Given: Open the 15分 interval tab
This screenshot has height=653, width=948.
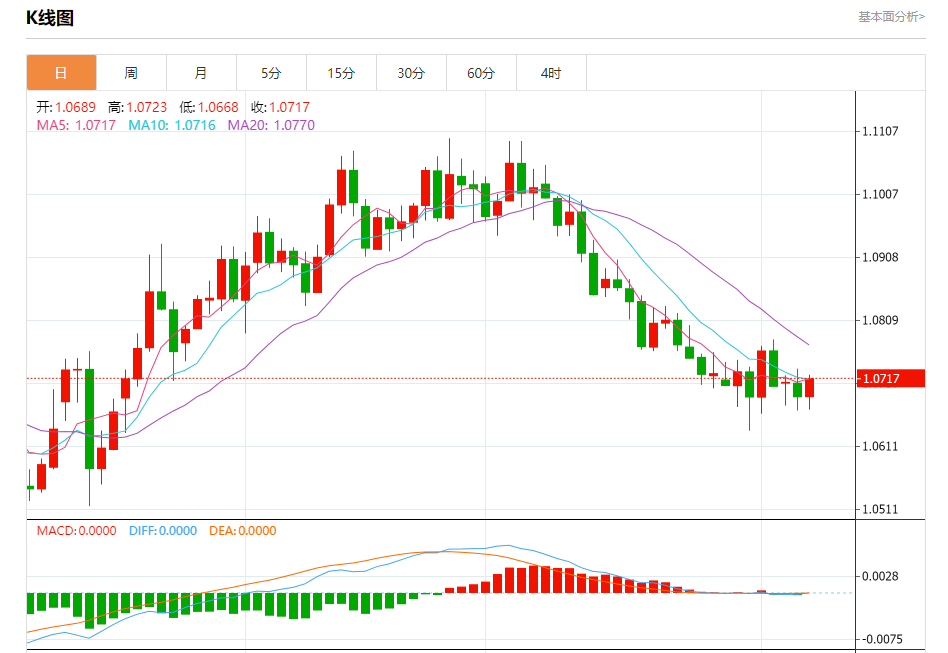Looking at the screenshot, I should coord(342,73).
